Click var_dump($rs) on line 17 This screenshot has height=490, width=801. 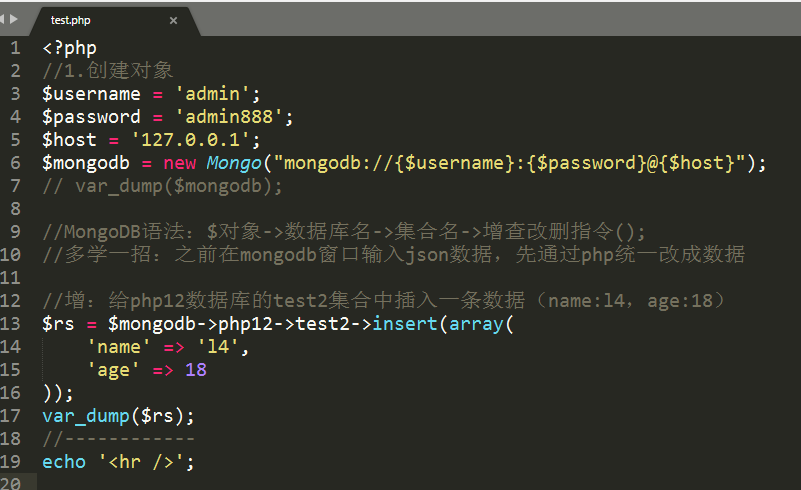118,416
